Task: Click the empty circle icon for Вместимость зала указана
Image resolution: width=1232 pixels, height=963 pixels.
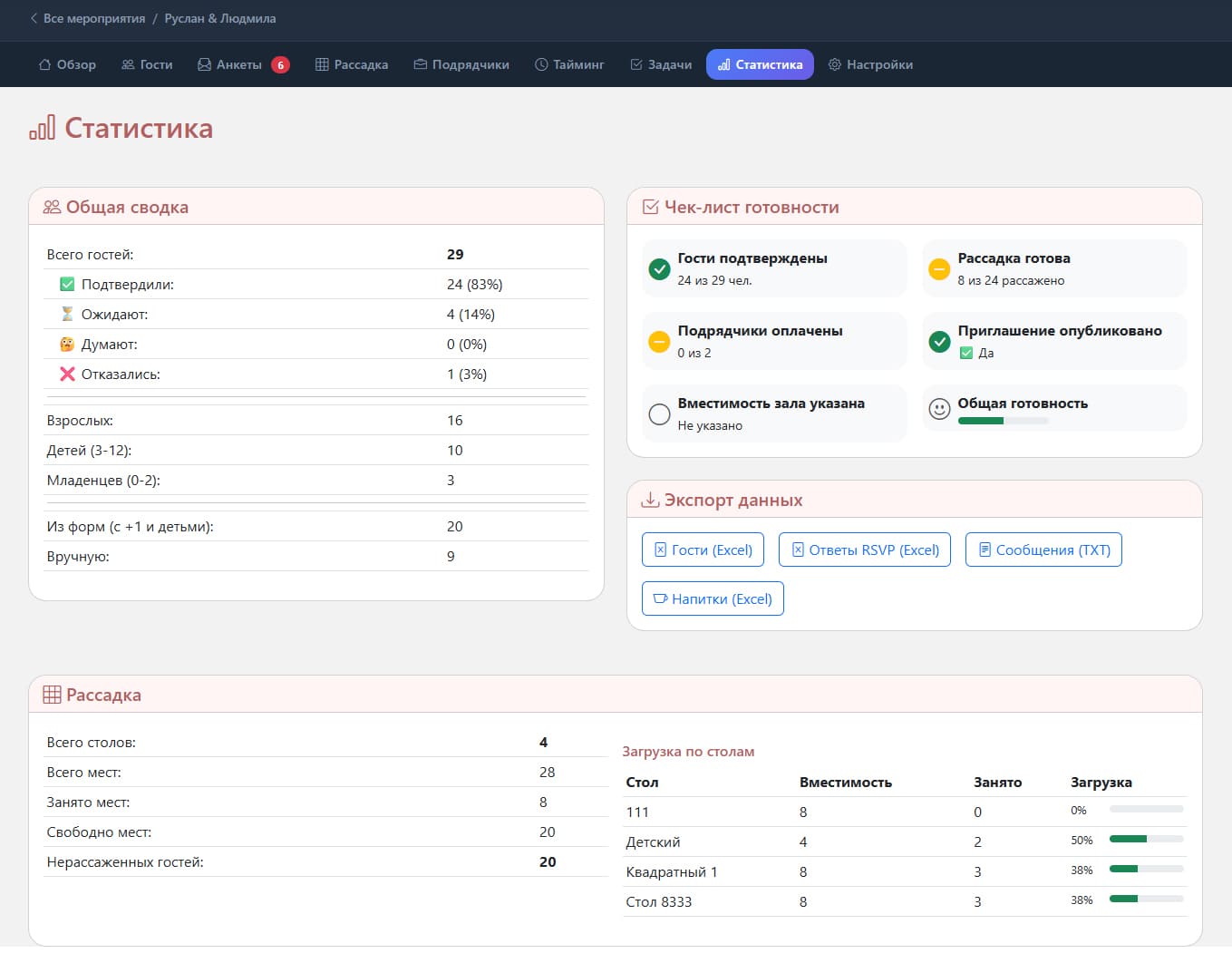Action: (660, 413)
